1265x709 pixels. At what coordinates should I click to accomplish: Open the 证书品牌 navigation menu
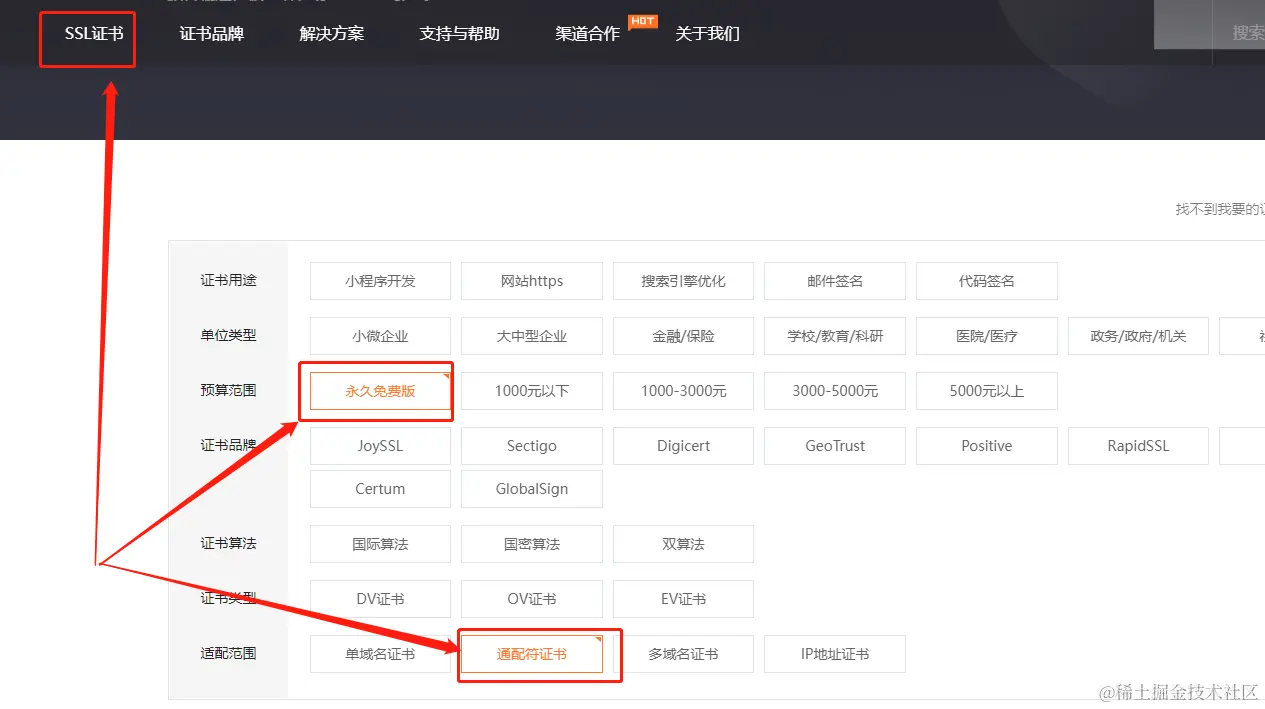[212, 34]
